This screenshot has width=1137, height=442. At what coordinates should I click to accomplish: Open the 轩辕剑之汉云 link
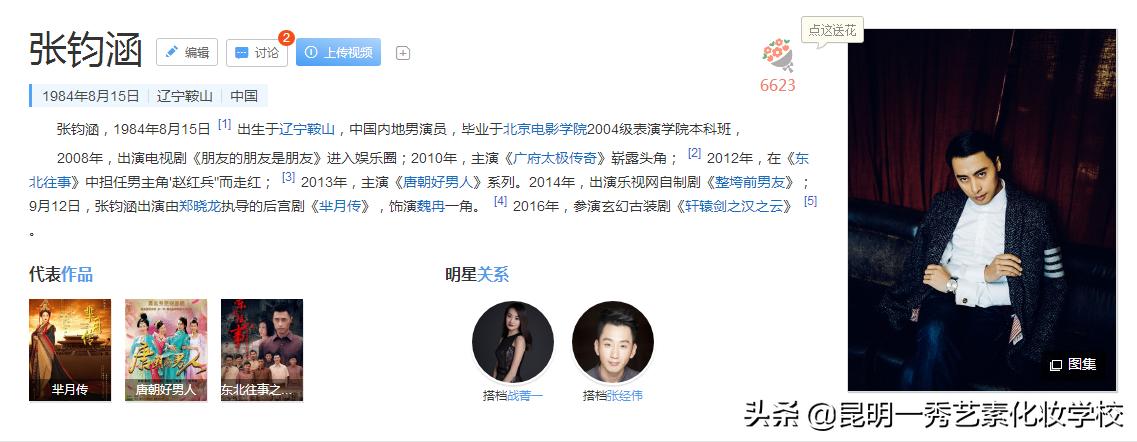735,207
